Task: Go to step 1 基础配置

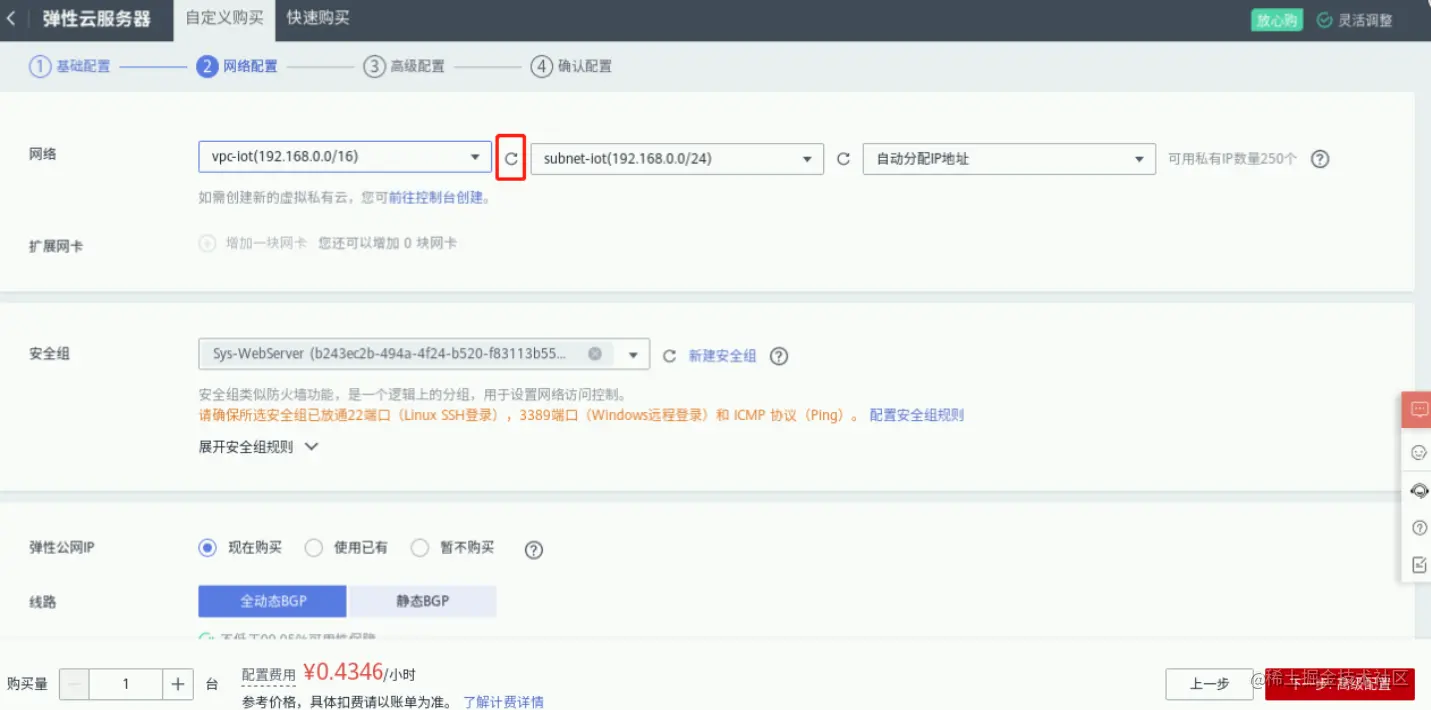Action: tap(69, 67)
